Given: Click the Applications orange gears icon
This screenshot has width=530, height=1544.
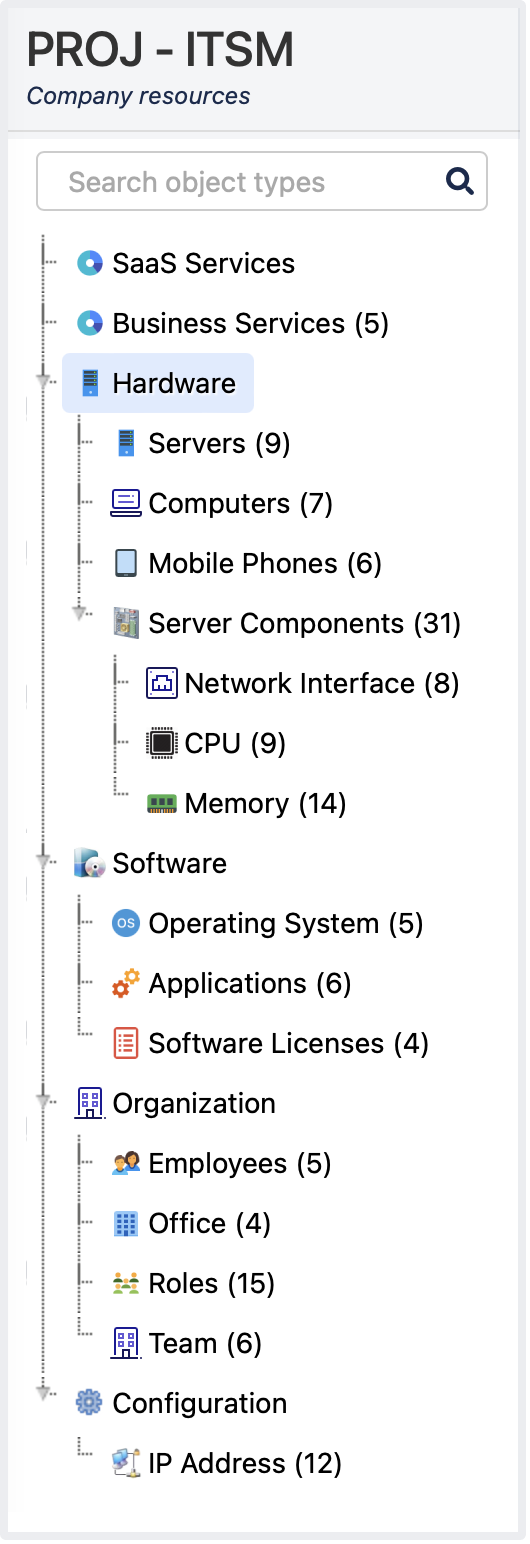Looking at the screenshot, I should (x=126, y=983).
